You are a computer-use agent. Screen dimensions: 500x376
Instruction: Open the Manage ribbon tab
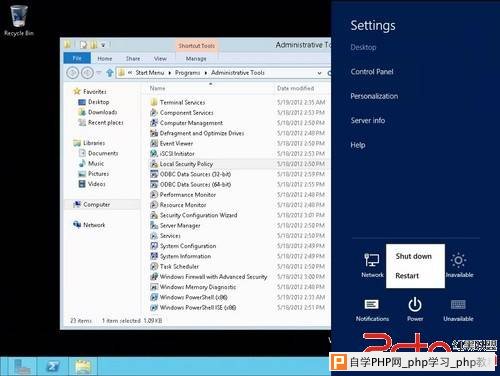(196, 59)
